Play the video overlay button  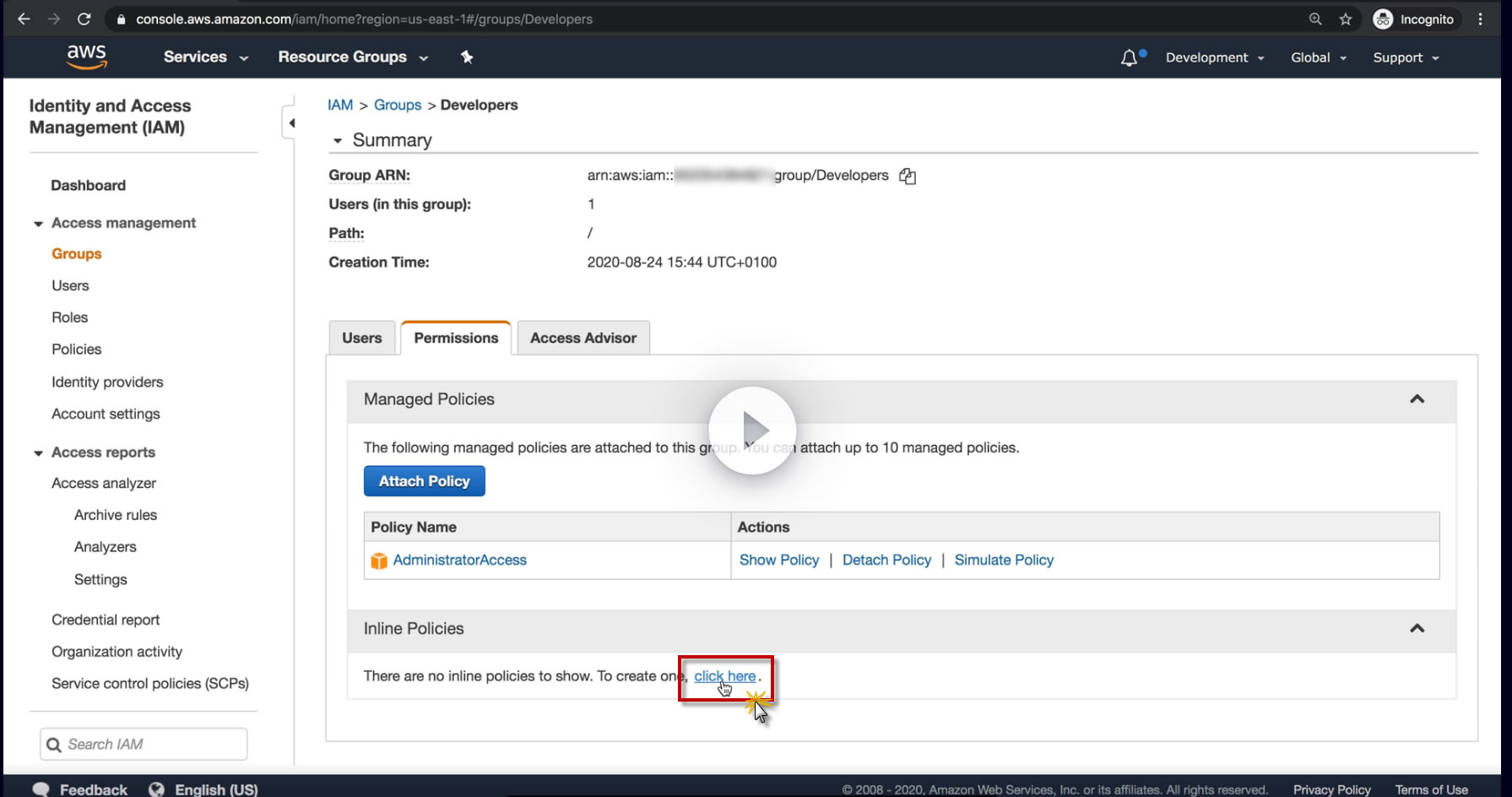pos(752,430)
